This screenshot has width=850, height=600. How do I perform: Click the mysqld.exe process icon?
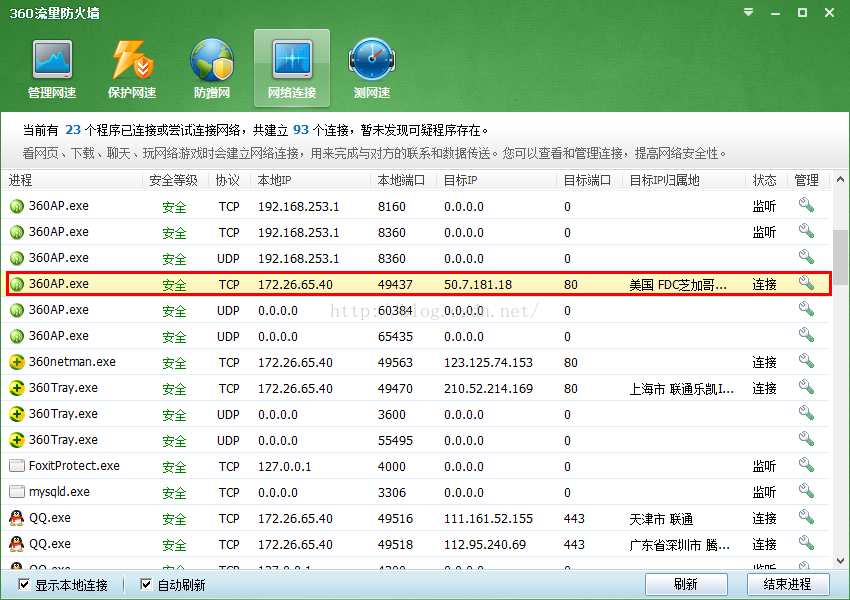pyautogui.click(x=17, y=492)
